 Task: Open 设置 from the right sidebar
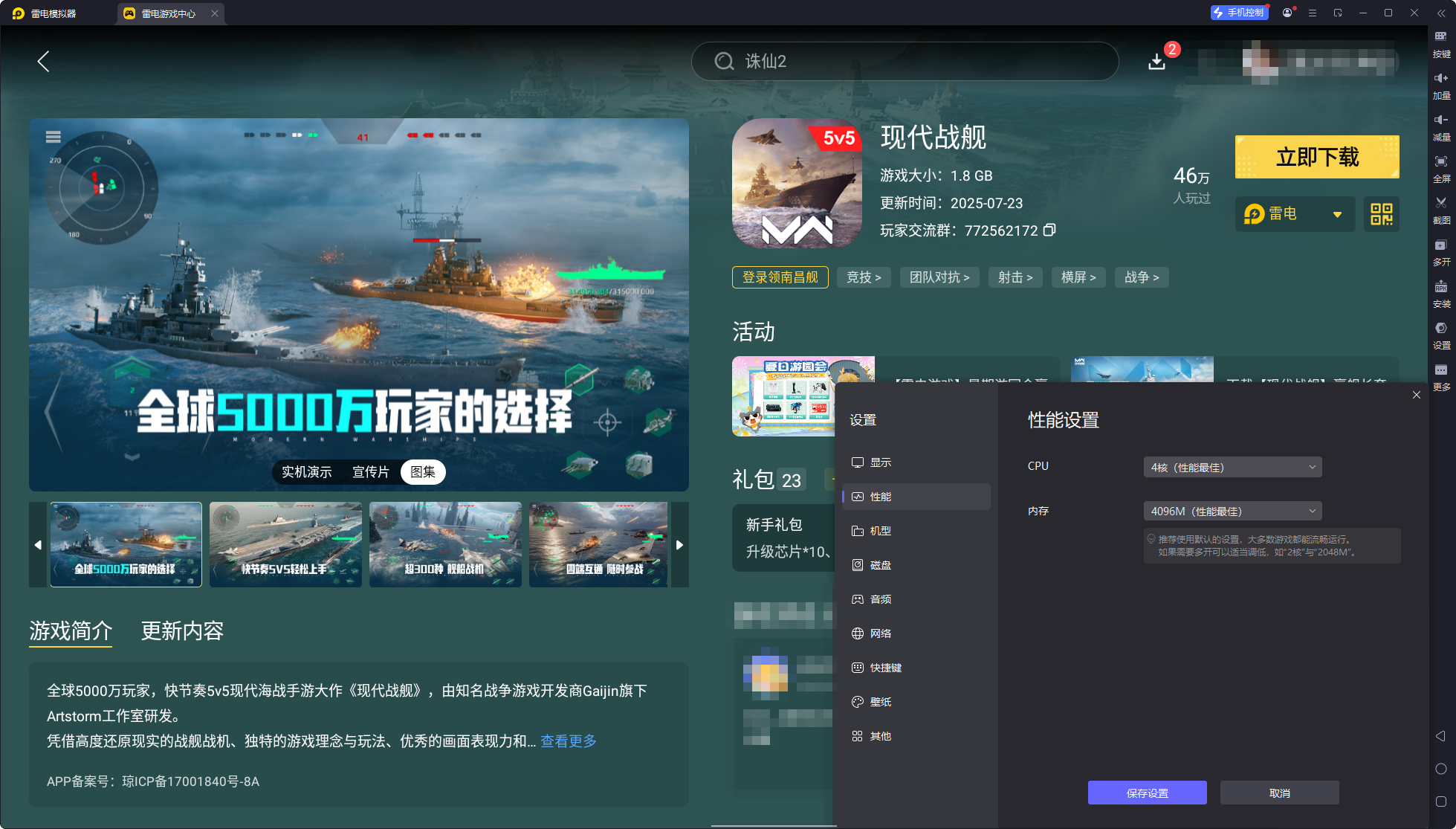[x=1441, y=335]
